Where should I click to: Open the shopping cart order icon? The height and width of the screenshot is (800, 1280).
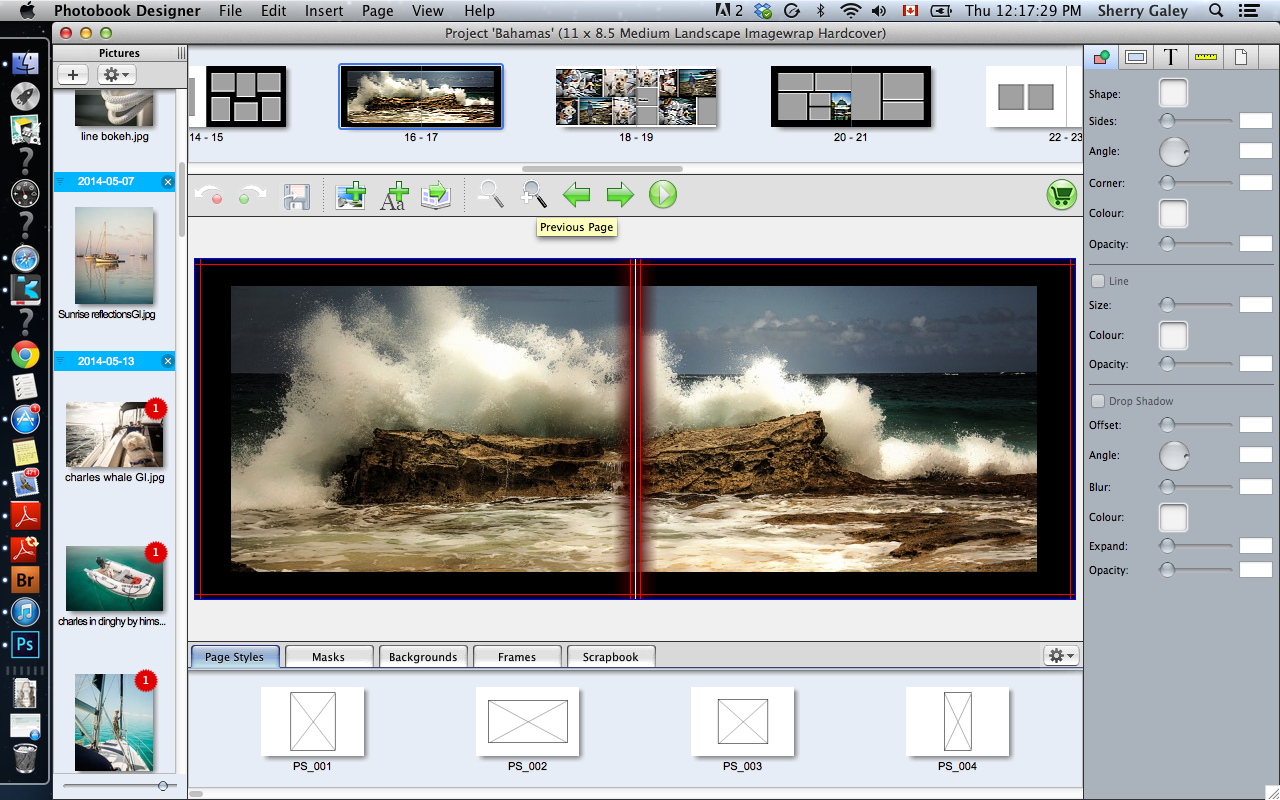(1061, 195)
